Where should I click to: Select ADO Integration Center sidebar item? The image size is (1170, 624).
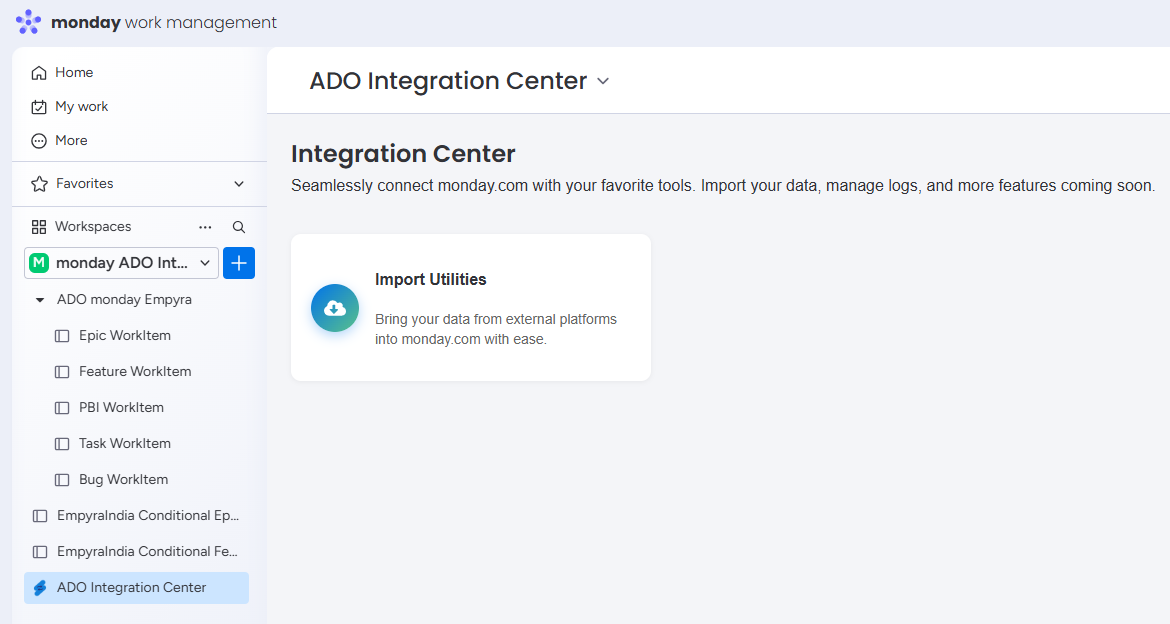tap(137, 588)
